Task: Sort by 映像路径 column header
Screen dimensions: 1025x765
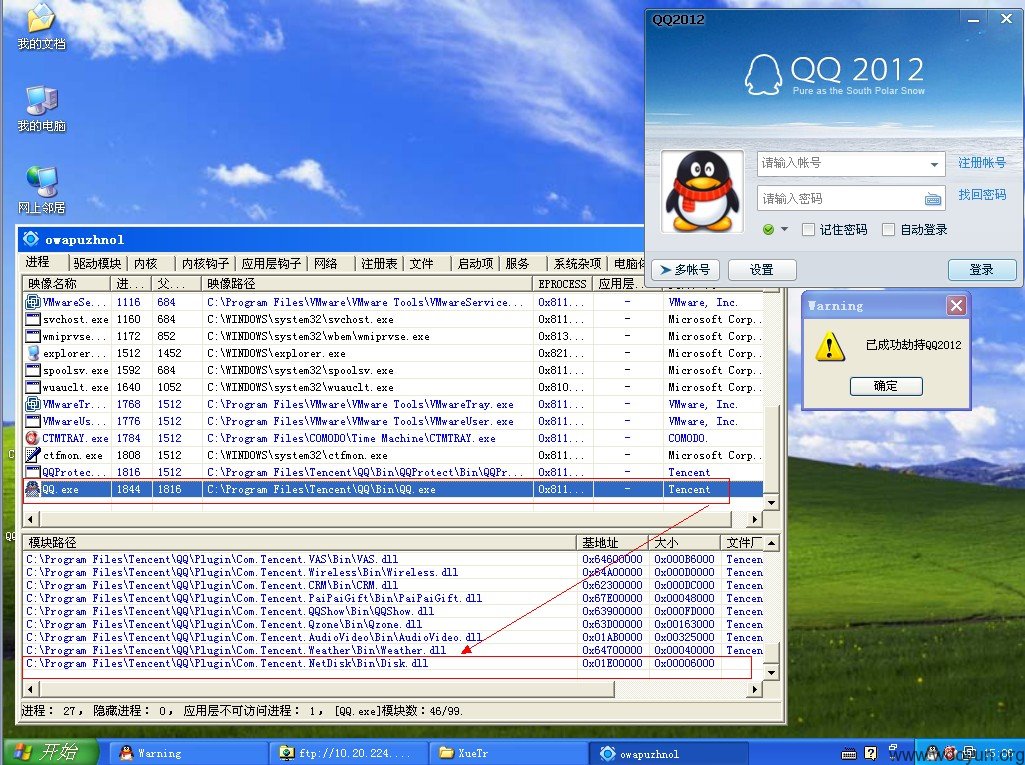Action: [367, 284]
